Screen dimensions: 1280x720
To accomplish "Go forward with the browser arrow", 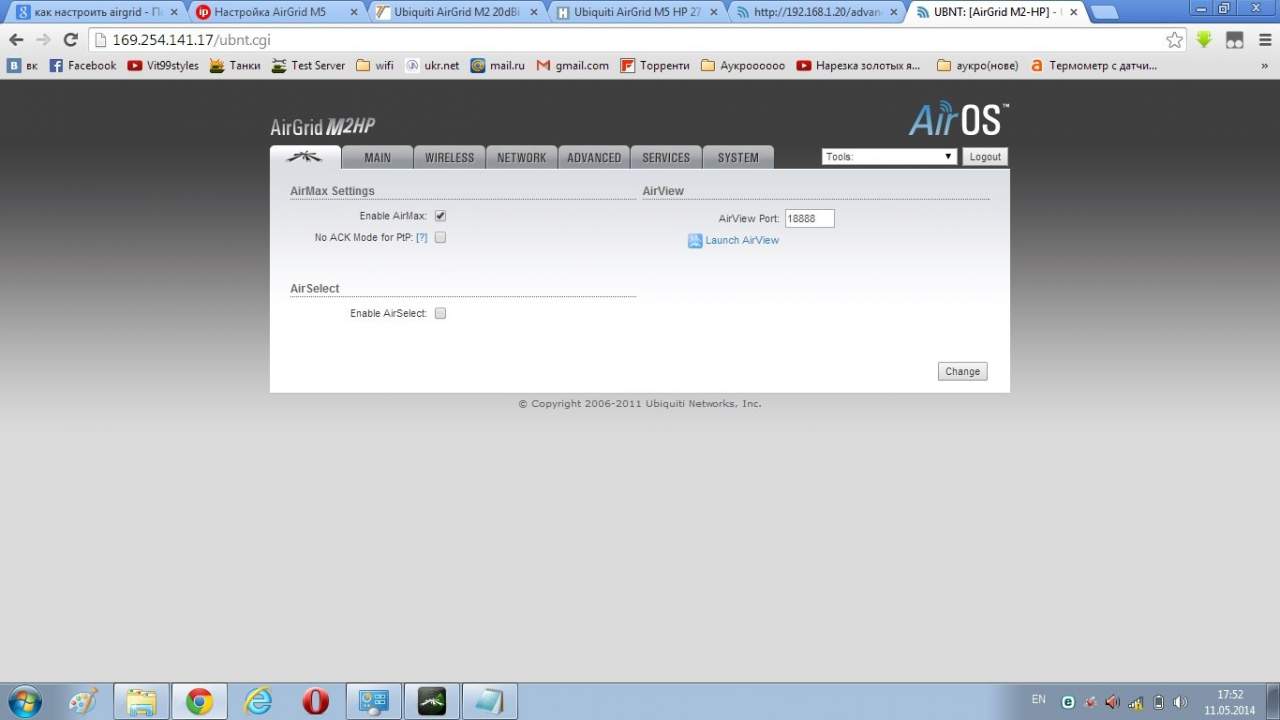I will [43, 40].
